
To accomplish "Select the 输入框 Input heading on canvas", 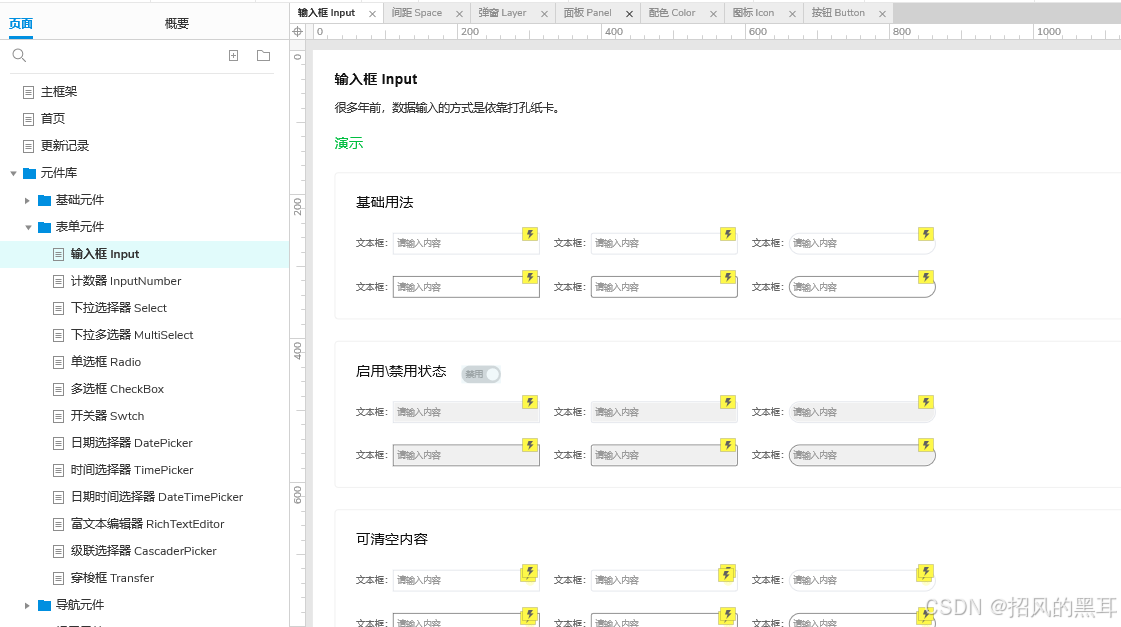I will 376,79.
